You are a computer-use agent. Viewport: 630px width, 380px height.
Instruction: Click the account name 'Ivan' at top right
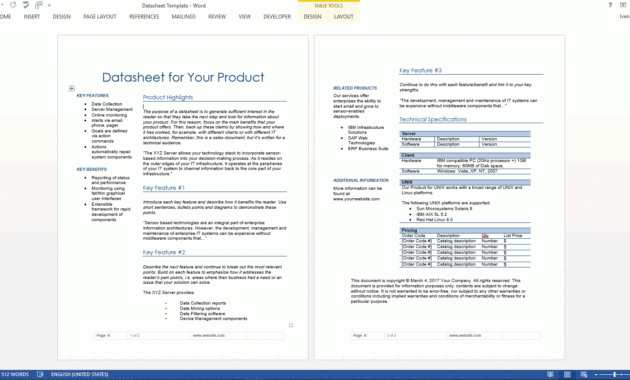[x=624, y=16]
